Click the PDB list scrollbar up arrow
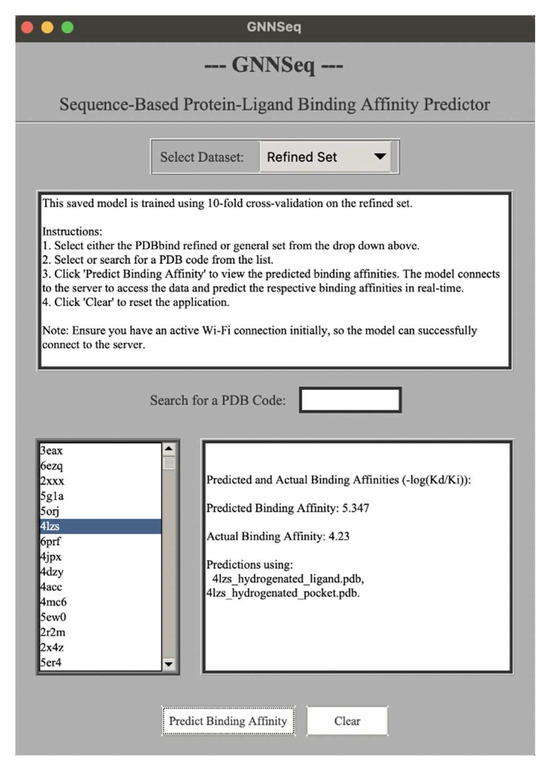550x772 pixels. tap(169, 449)
